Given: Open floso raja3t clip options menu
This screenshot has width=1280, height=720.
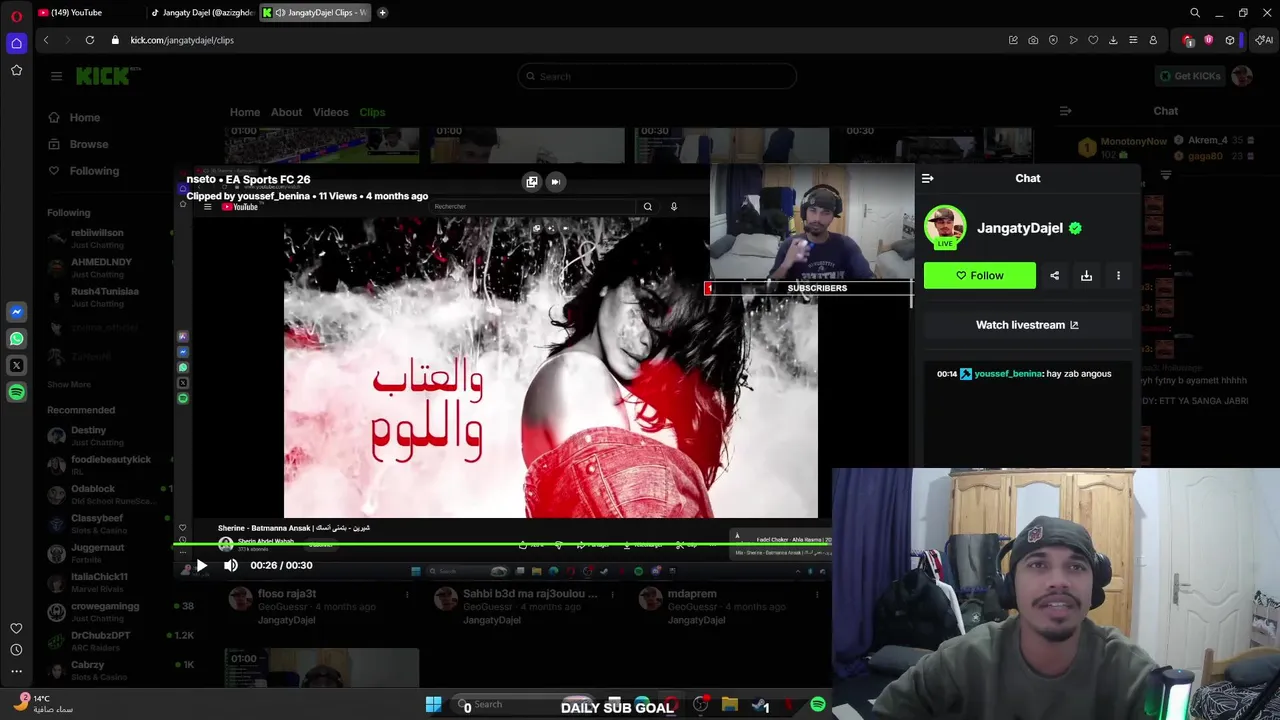Looking at the screenshot, I should 406,594.
